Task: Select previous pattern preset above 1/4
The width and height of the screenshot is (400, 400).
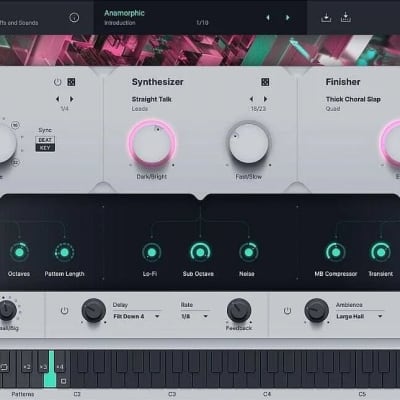Action: pyautogui.click(x=58, y=99)
